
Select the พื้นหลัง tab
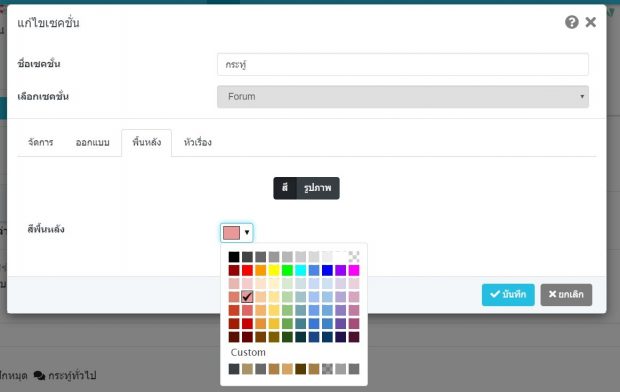147,142
